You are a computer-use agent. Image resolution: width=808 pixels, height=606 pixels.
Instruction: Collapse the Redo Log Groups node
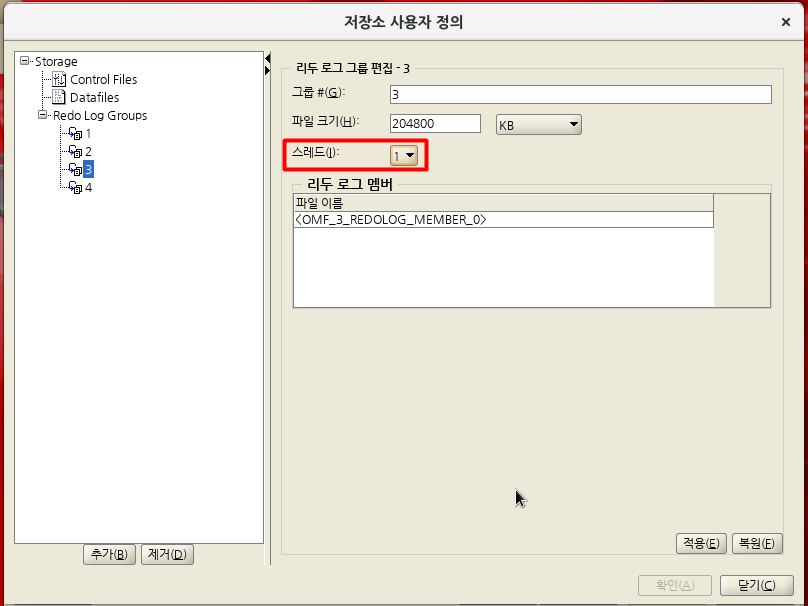[x=42, y=115]
